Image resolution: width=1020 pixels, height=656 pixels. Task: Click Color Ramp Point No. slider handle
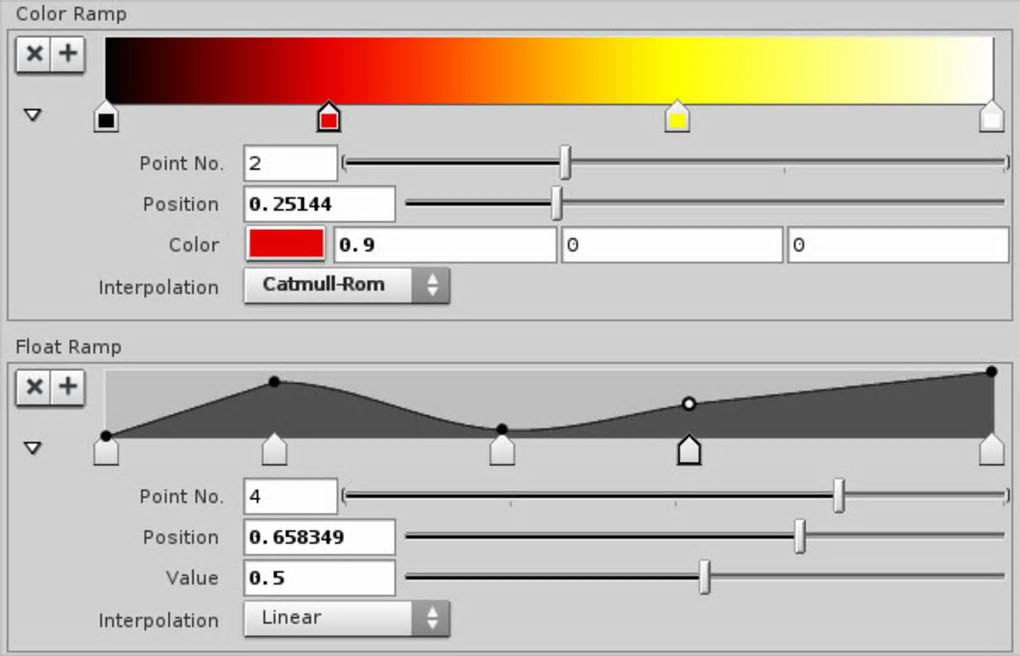[x=565, y=163]
